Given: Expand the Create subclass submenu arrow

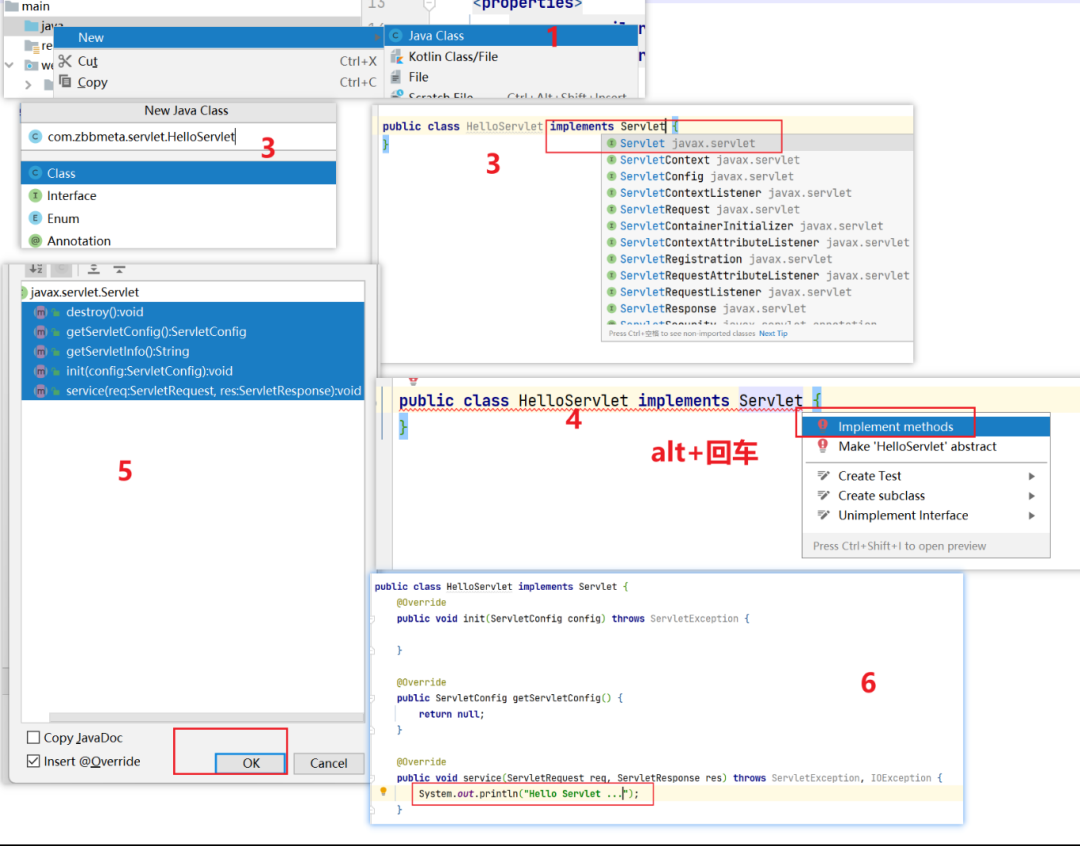Looking at the screenshot, I should (x=1031, y=496).
